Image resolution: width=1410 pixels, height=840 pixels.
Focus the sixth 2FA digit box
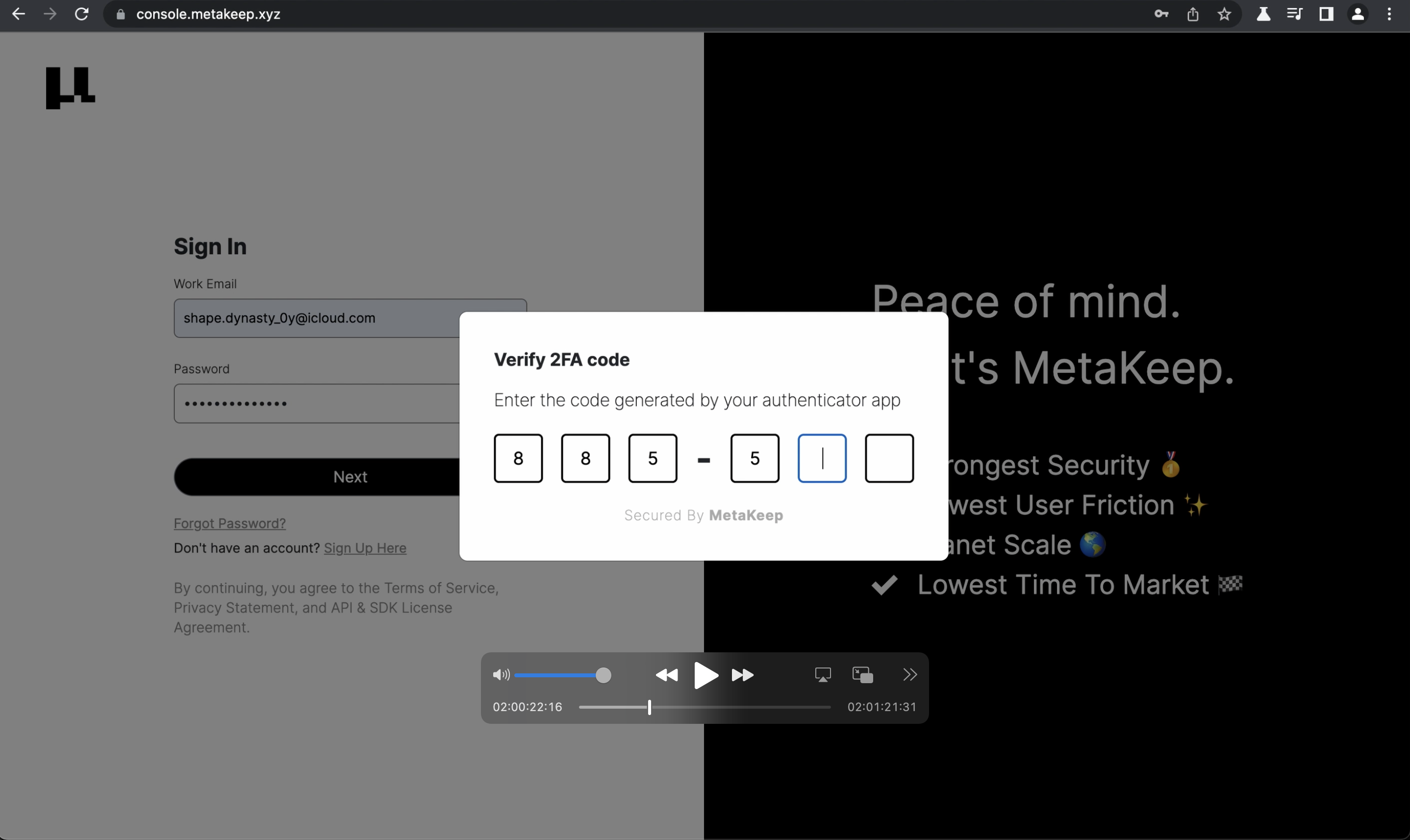tap(889, 459)
